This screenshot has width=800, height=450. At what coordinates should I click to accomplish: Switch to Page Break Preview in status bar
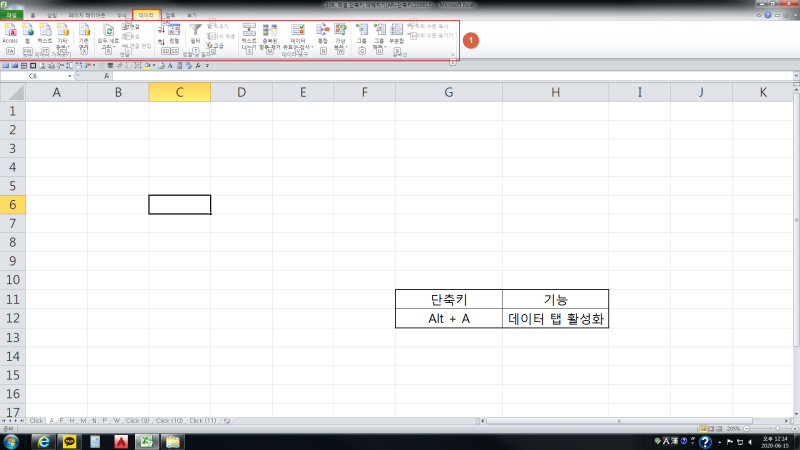point(719,429)
